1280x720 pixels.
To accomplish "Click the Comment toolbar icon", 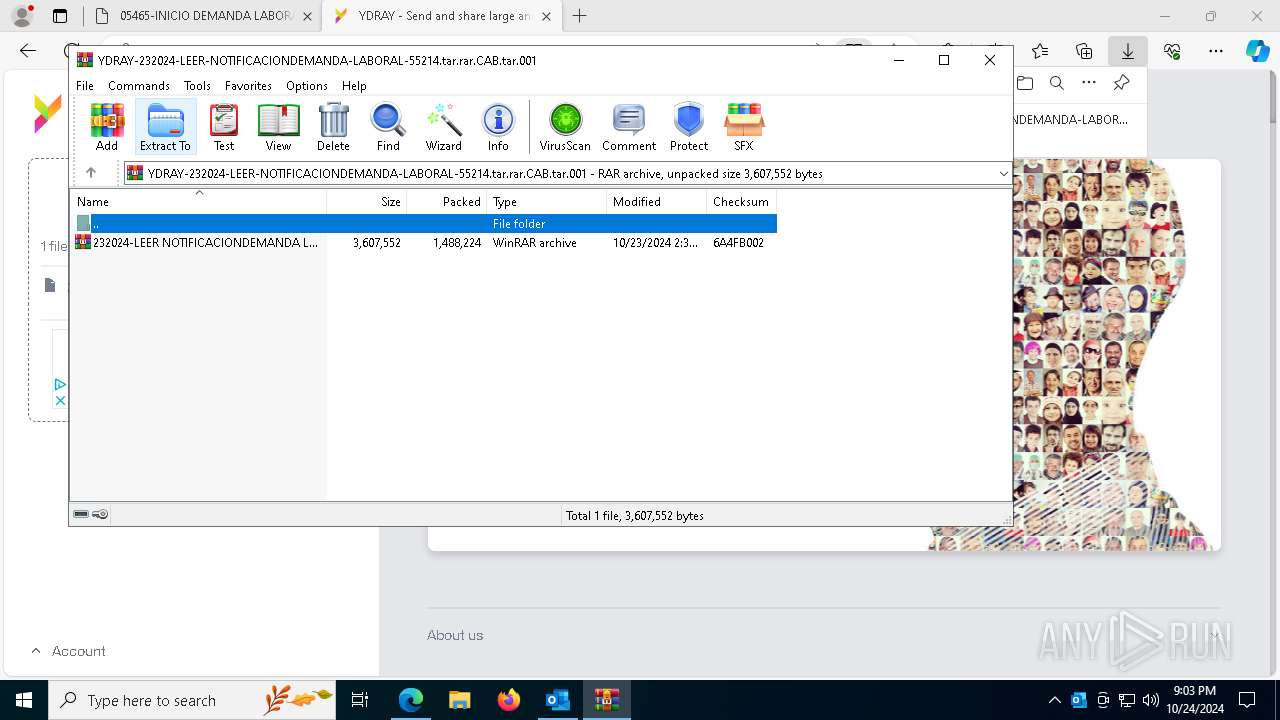I will click(629, 127).
